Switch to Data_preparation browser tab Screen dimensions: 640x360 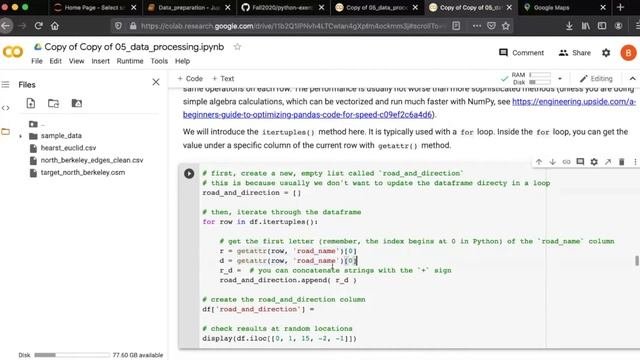(x=189, y=7)
